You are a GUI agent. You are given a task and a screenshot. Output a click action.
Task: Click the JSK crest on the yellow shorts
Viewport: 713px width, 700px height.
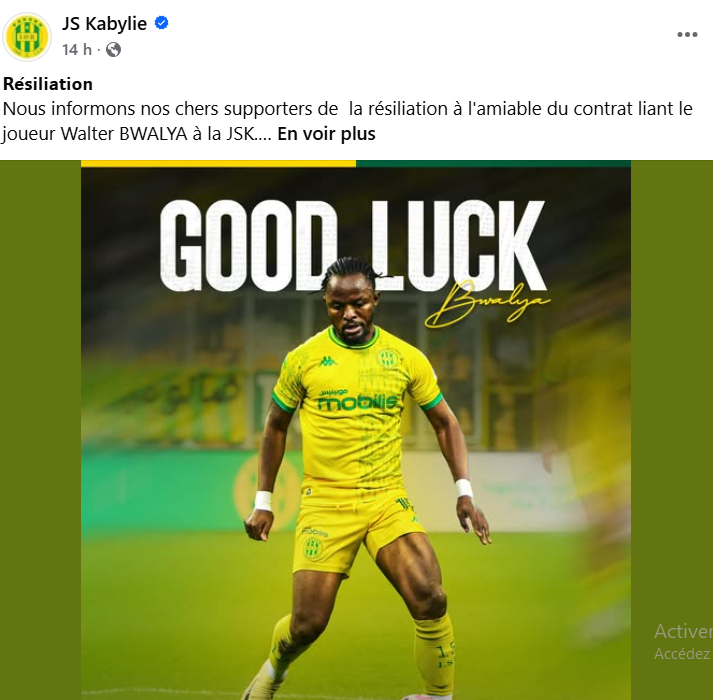click(x=313, y=548)
